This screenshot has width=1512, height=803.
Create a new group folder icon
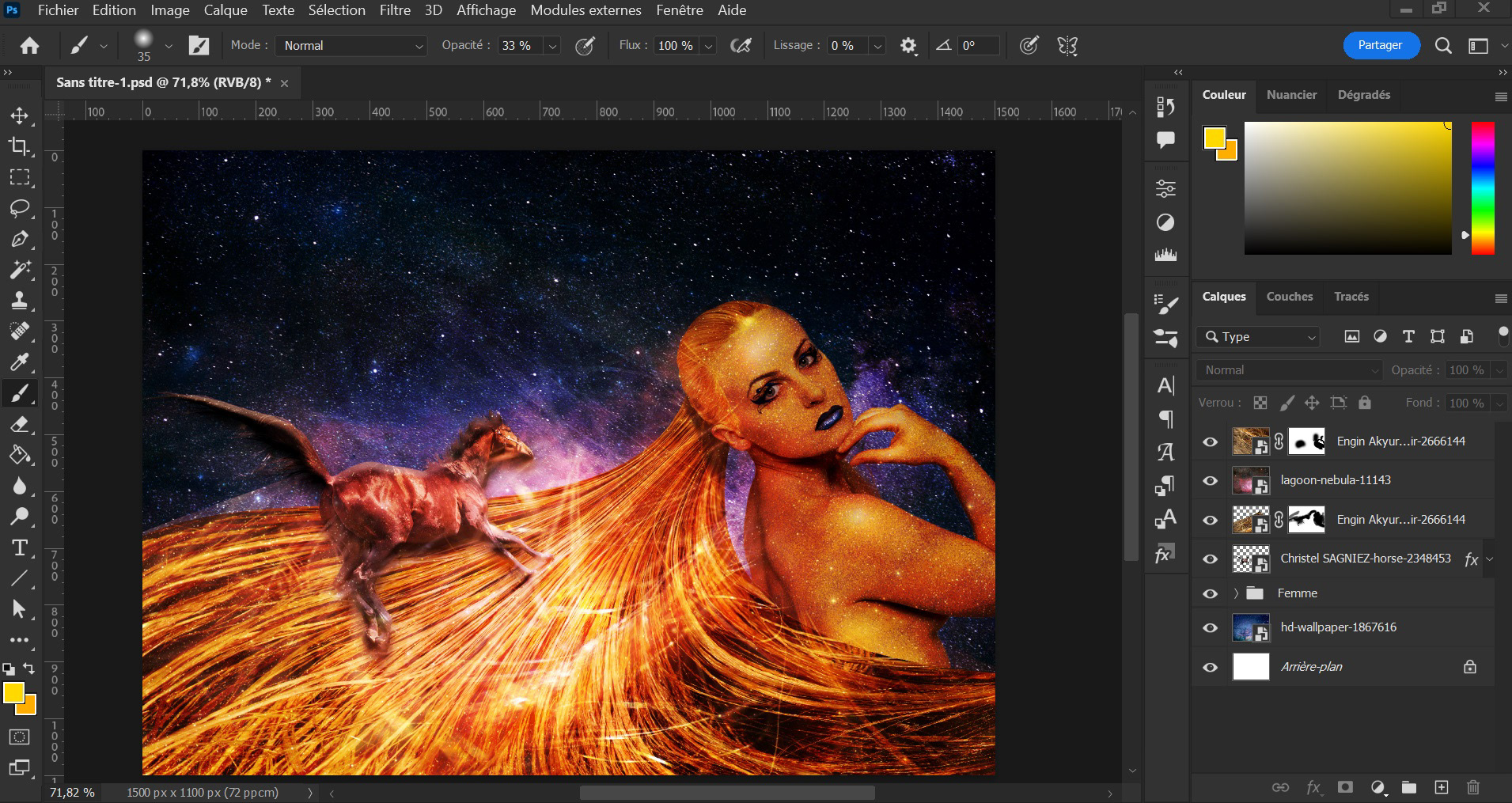[x=1409, y=787]
